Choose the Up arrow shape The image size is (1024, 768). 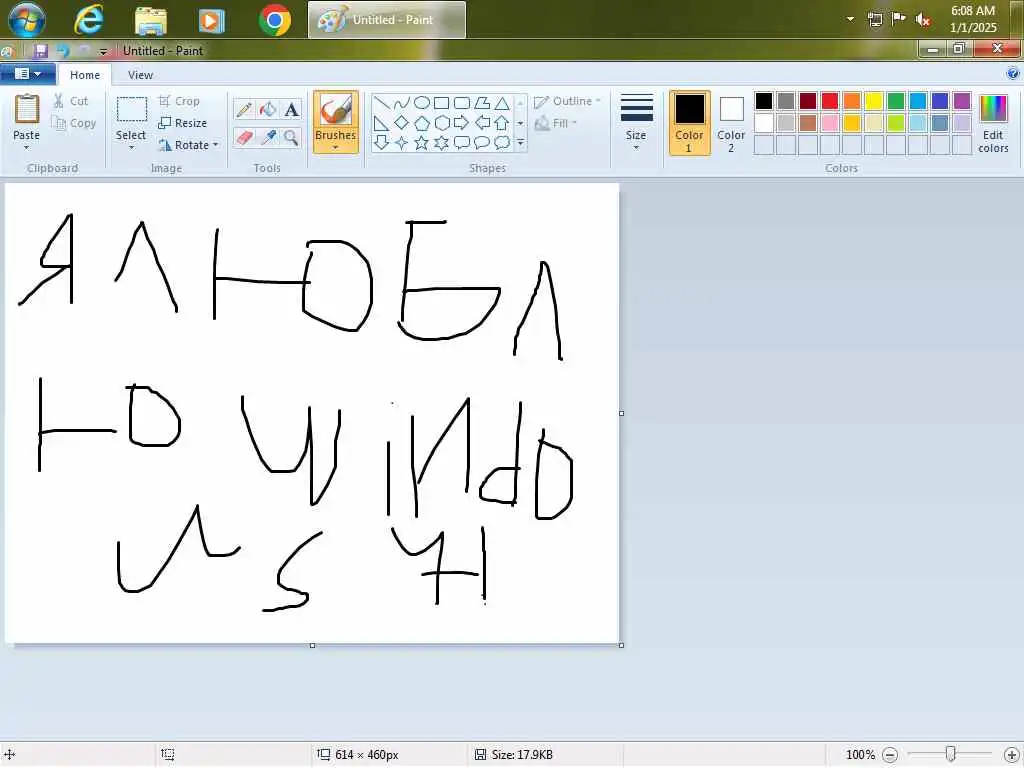502,123
